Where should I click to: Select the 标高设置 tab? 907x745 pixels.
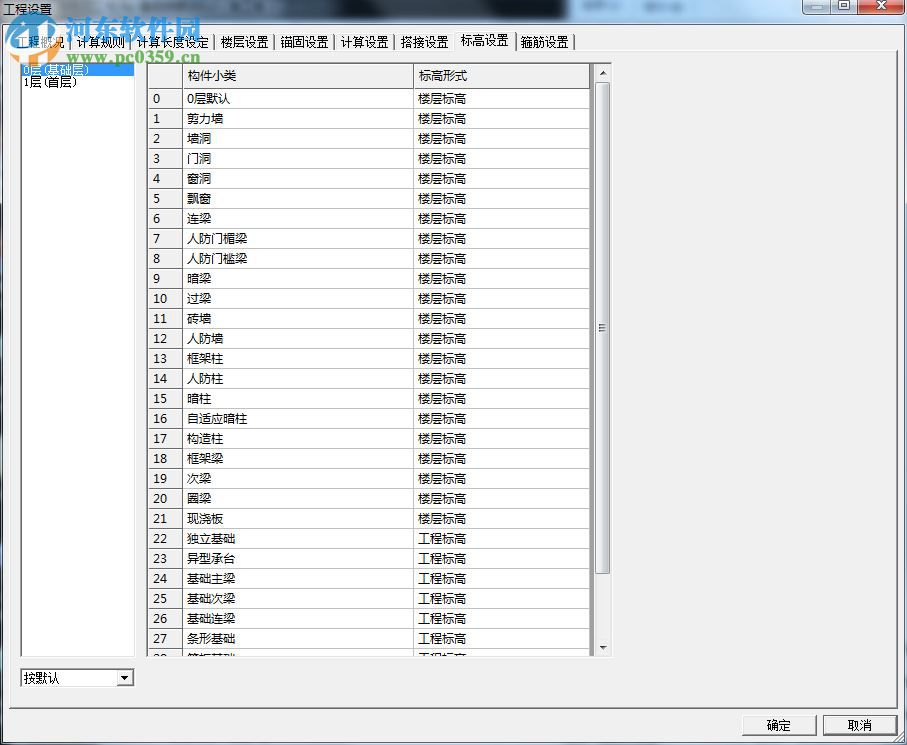(484, 40)
